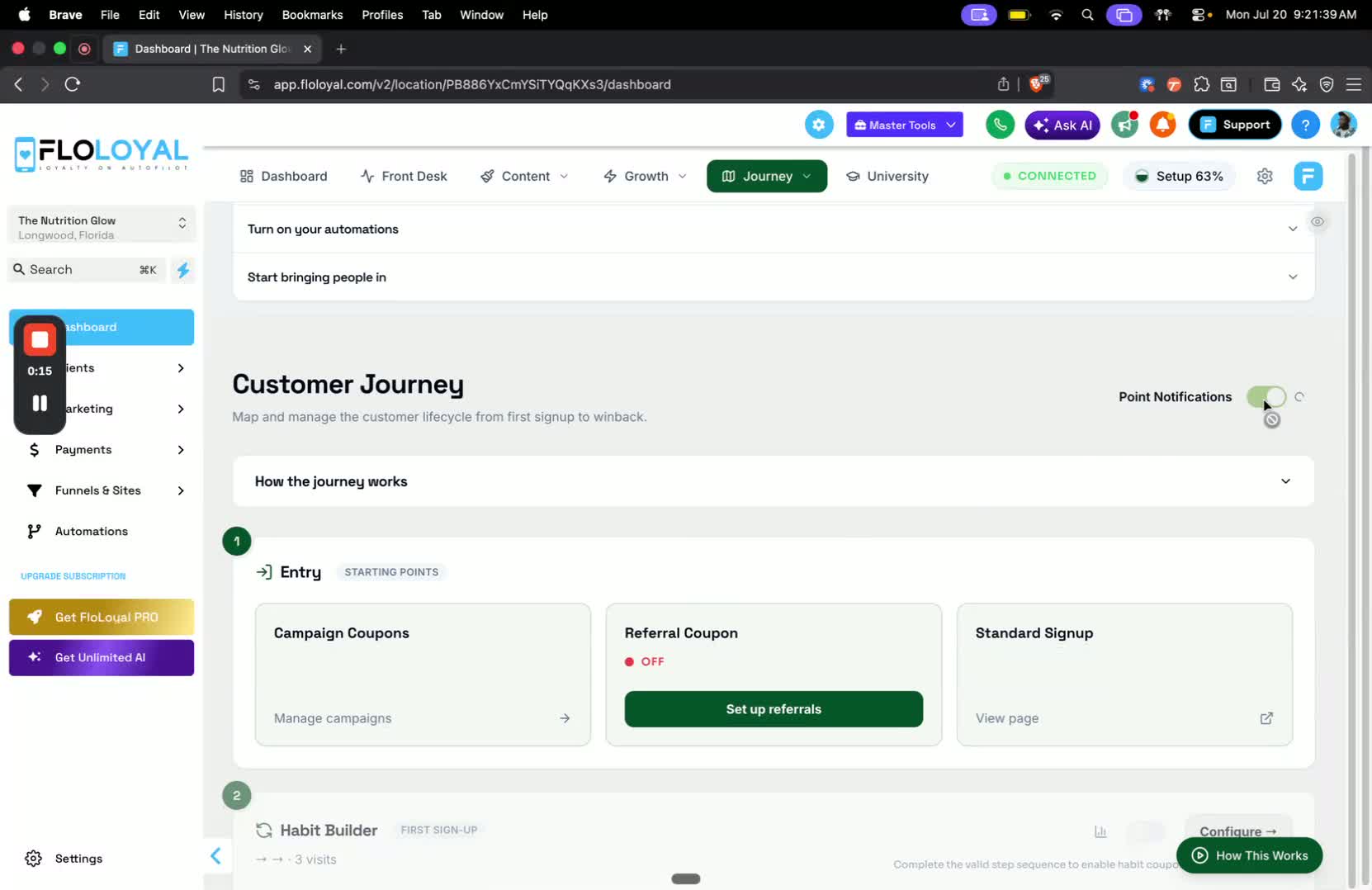Collapse the sidebar with the blue chevron
The height and width of the screenshot is (890, 1372).
pos(216,856)
